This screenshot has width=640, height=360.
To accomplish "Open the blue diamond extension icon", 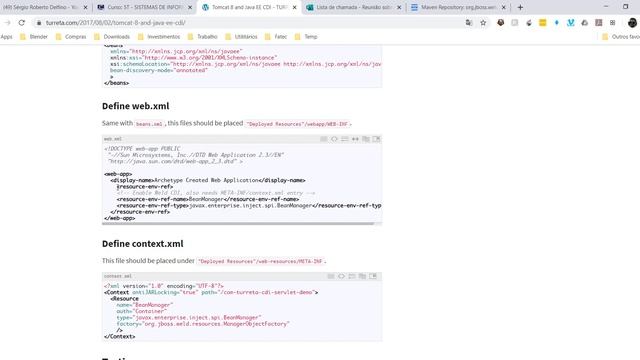I will pyautogui.click(x=556, y=23).
